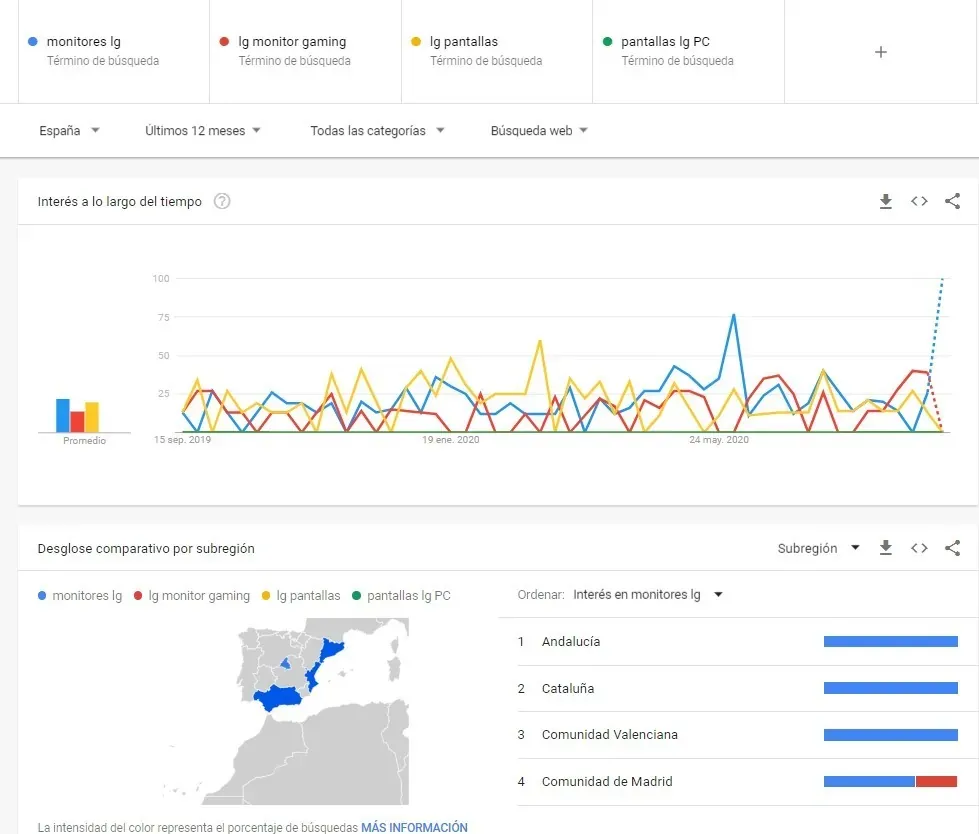Click the blue dot of monitores lg term
Image resolution: width=979 pixels, height=834 pixels.
(x=33, y=41)
